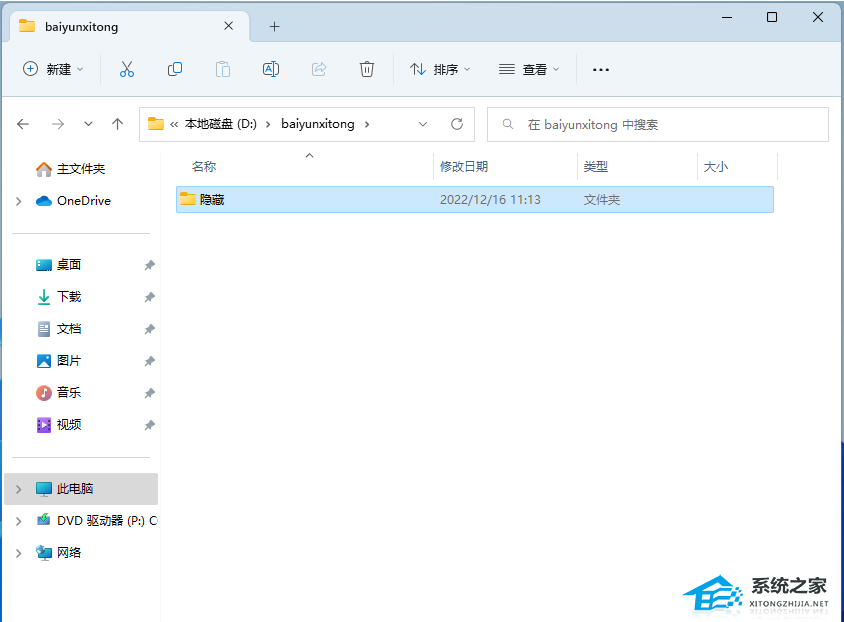844x622 pixels.
Task: Click the pin icon beside 音乐
Action: (150, 393)
